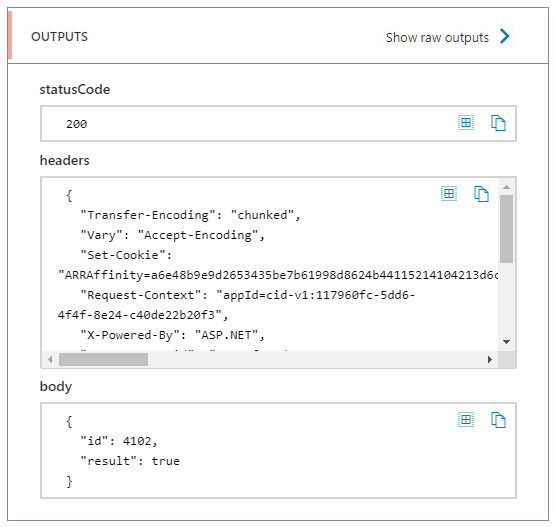Click the Transfer-Encoding header line
The image size is (555, 527).
pos(190,215)
